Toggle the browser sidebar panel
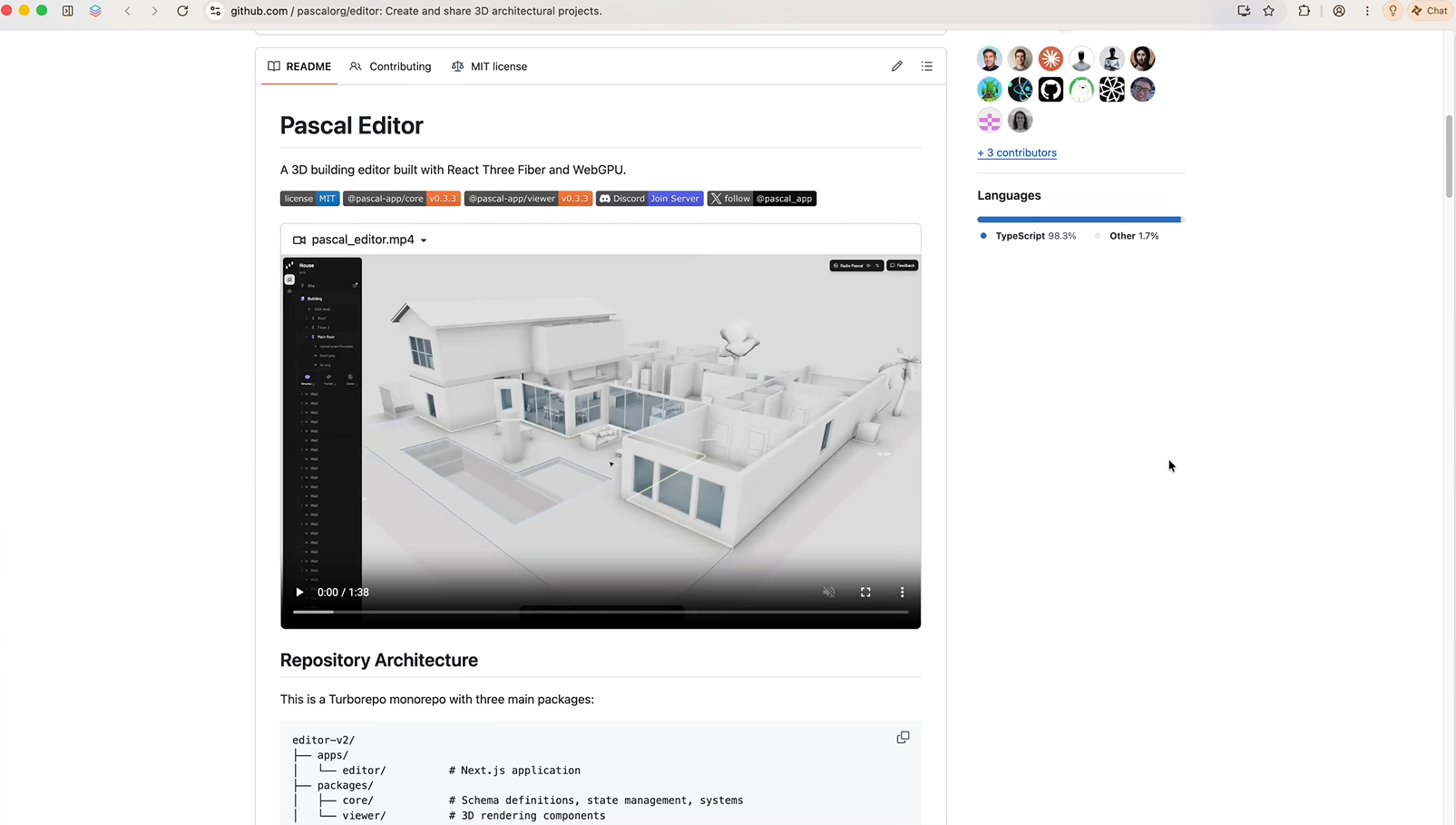The height and width of the screenshot is (825, 1456). (x=68, y=11)
